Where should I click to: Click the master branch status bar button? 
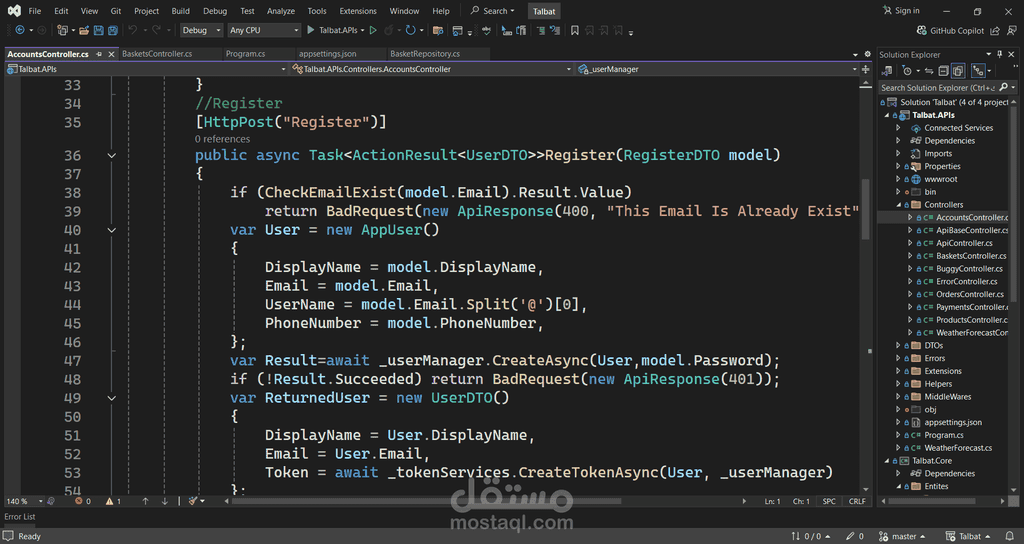(902, 536)
